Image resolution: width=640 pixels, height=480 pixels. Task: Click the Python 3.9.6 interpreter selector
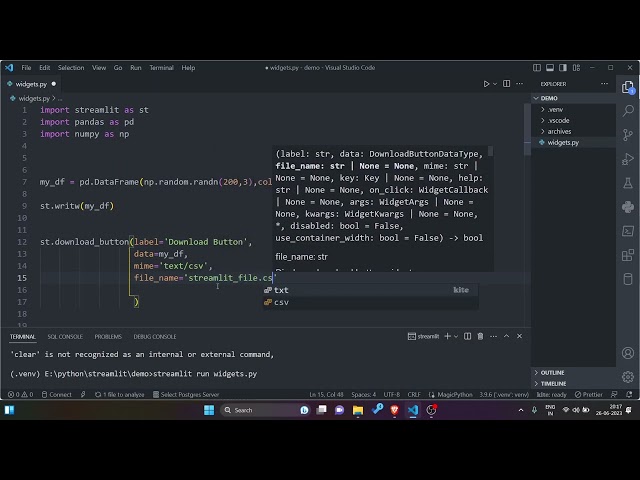pyautogui.click(x=504, y=394)
